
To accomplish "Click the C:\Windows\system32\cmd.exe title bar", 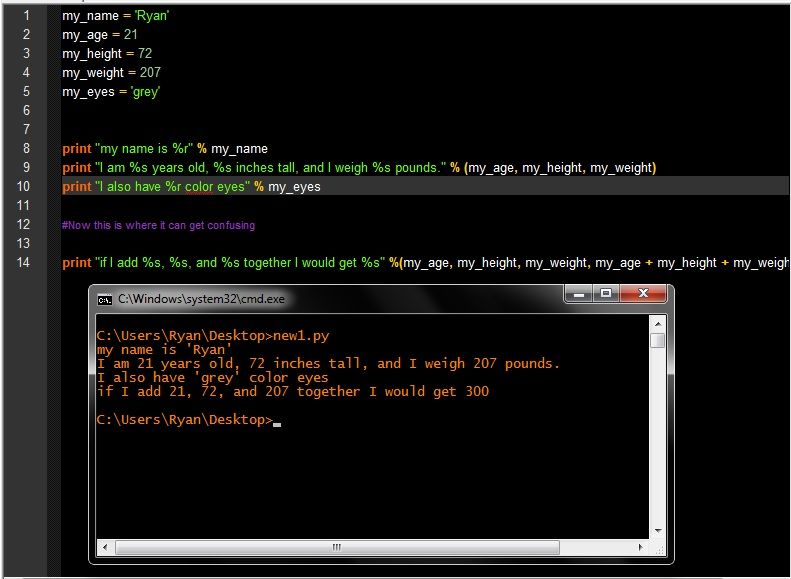I will (330, 298).
